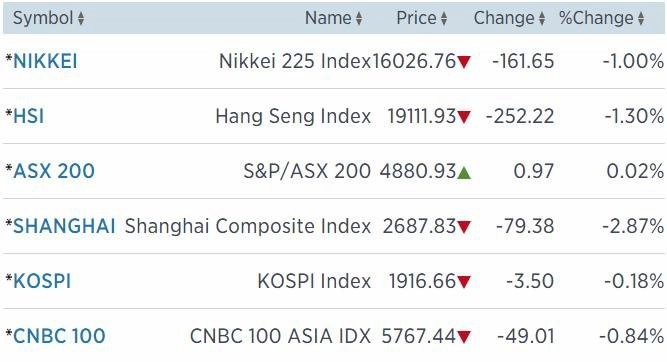Select Shanghai Composite Index name text
667x362 pixels.
(248, 226)
